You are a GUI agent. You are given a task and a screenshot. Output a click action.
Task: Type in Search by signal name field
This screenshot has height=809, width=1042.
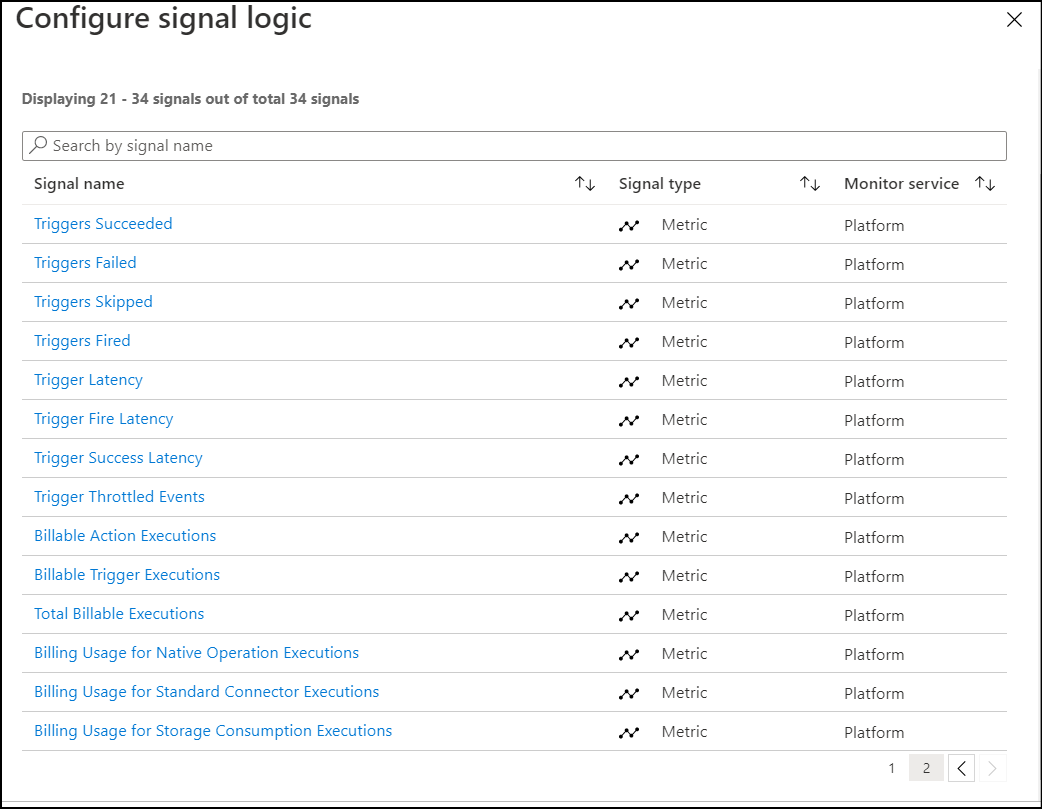520,146
